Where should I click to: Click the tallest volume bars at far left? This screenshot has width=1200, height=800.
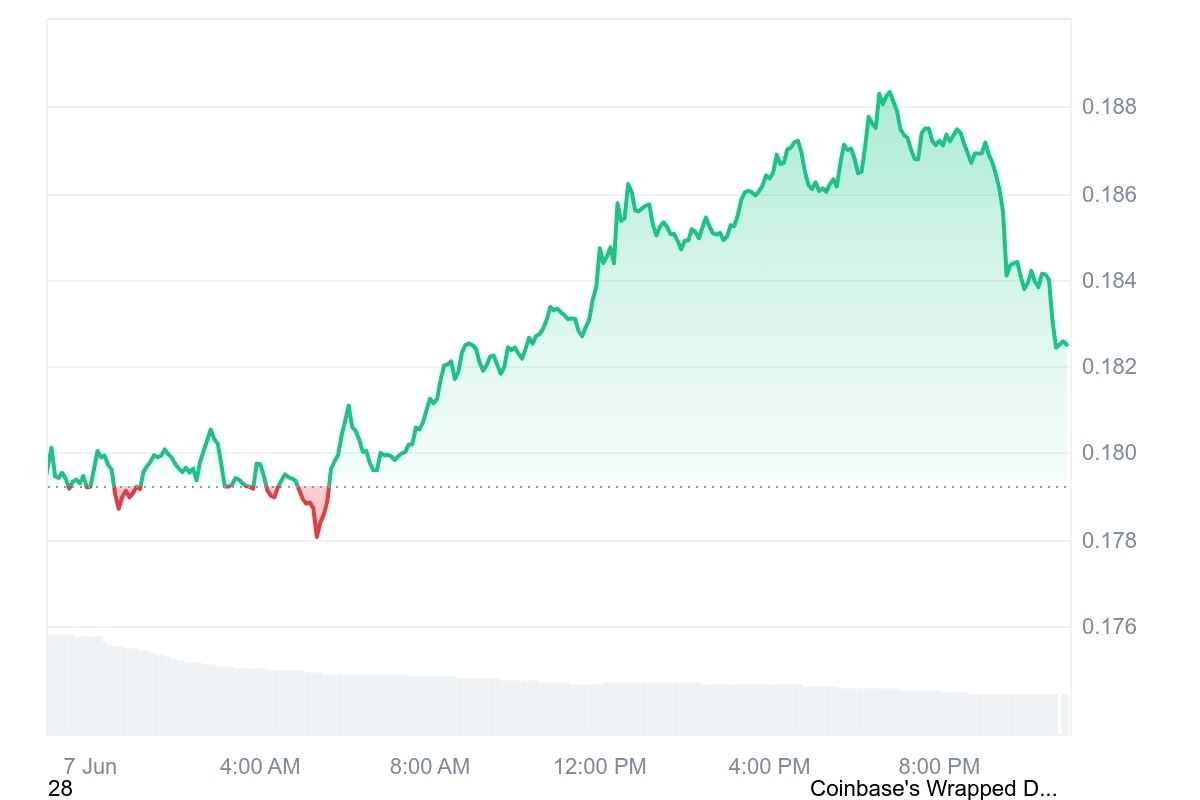click(x=60, y=685)
